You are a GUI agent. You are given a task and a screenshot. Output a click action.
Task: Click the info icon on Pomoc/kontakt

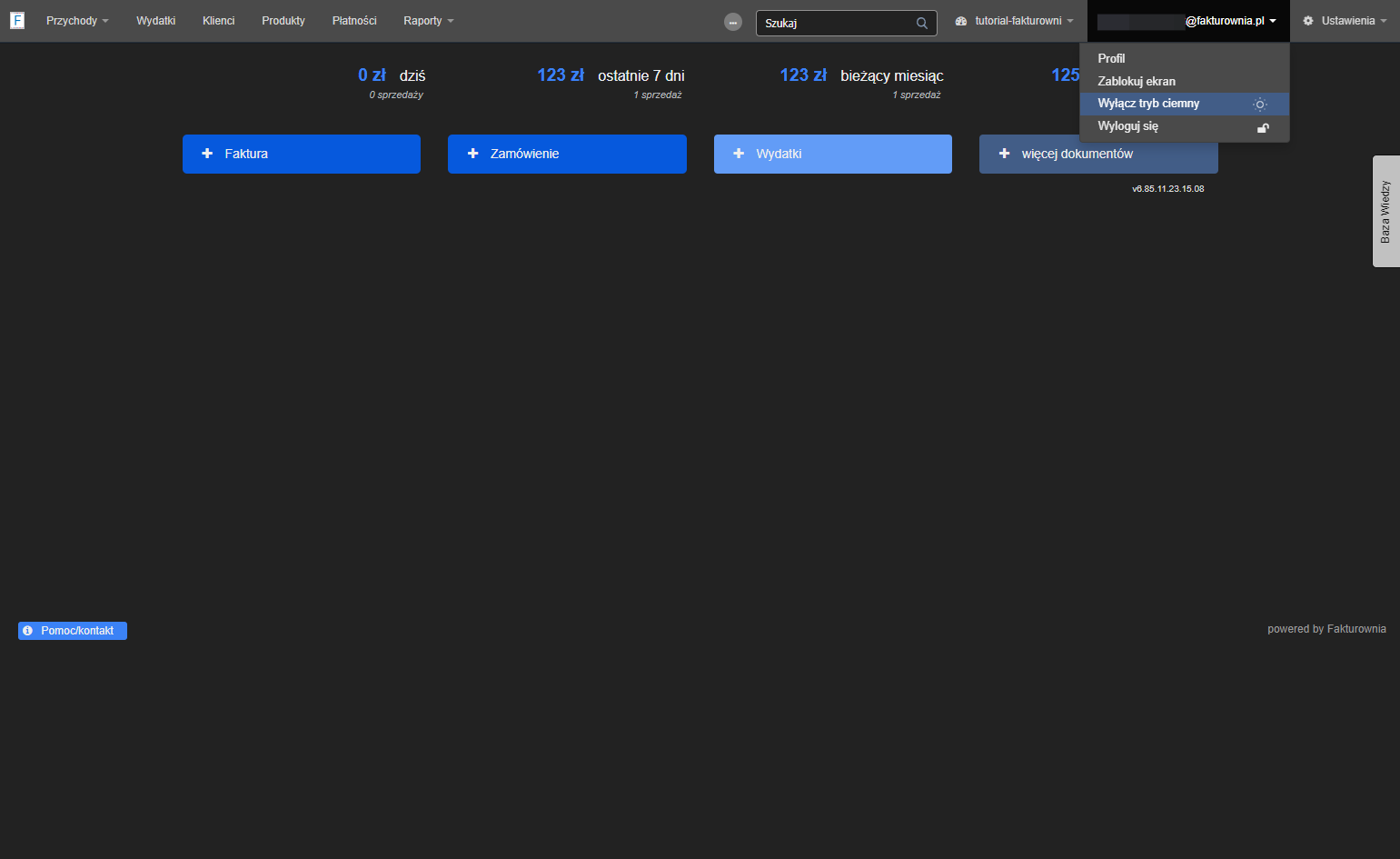[27, 631]
